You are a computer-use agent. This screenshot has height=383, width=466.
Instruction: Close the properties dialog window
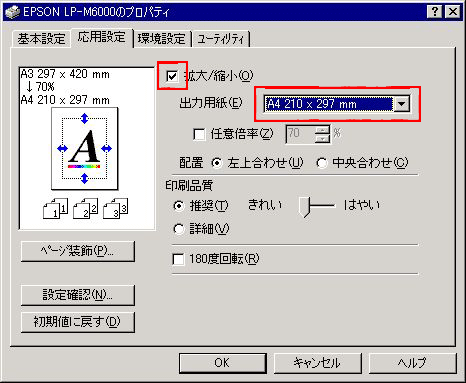tap(453, 12)
